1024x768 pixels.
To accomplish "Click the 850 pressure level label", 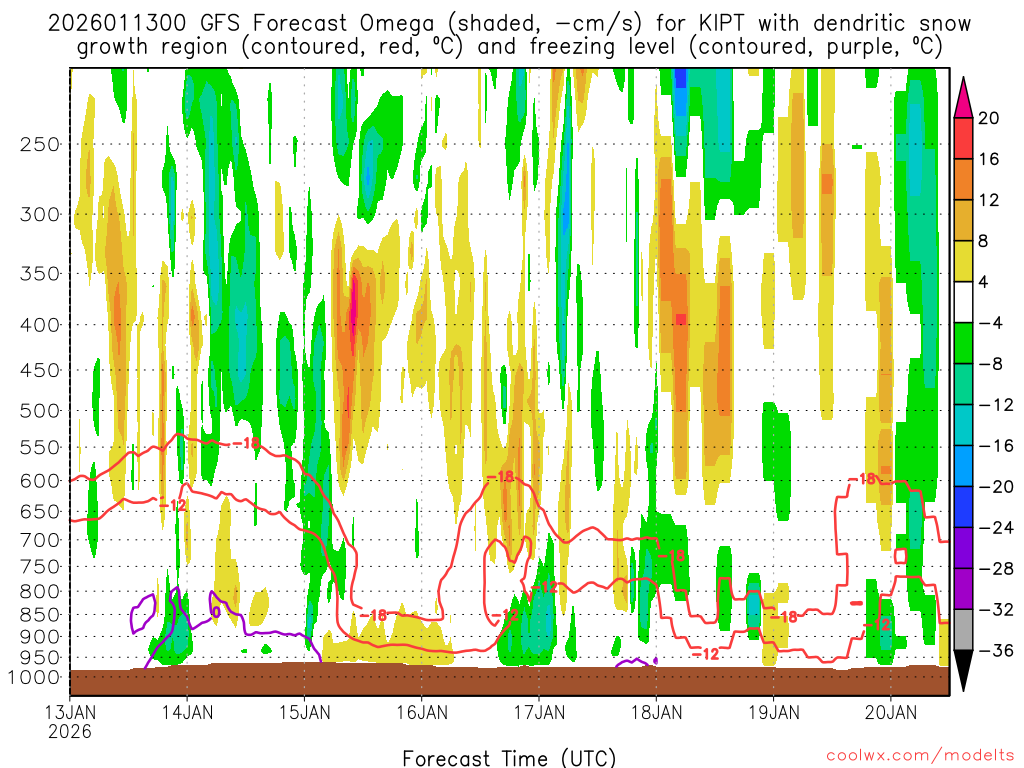I will click(40, 615).
